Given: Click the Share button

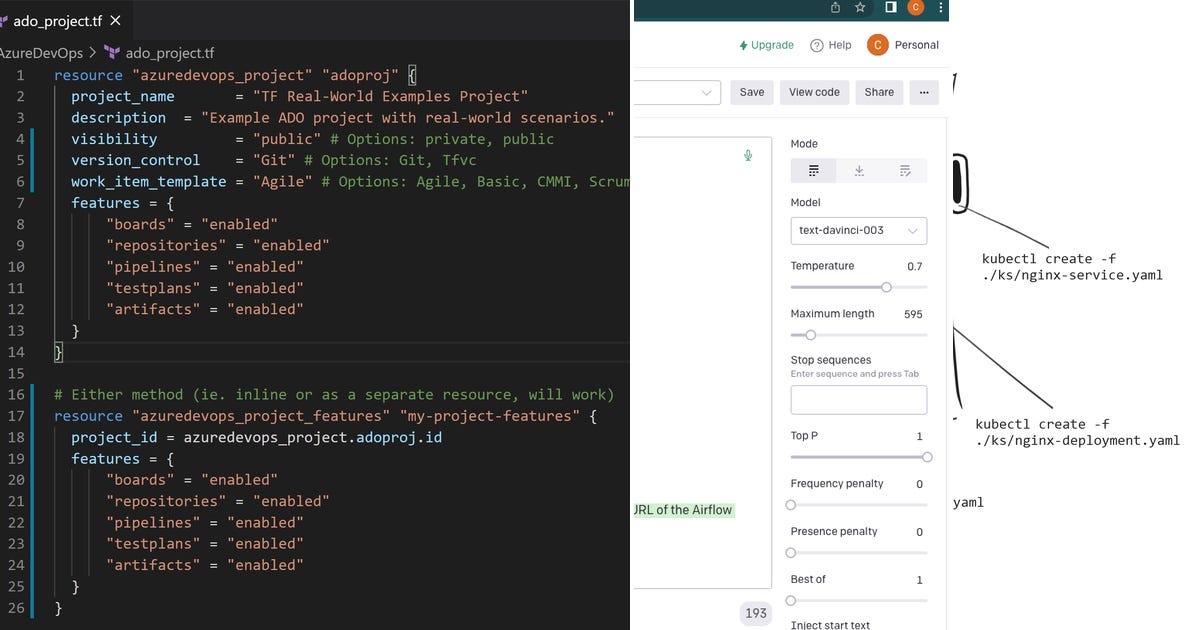Looking at the screenshot, I should click(879, 92).
